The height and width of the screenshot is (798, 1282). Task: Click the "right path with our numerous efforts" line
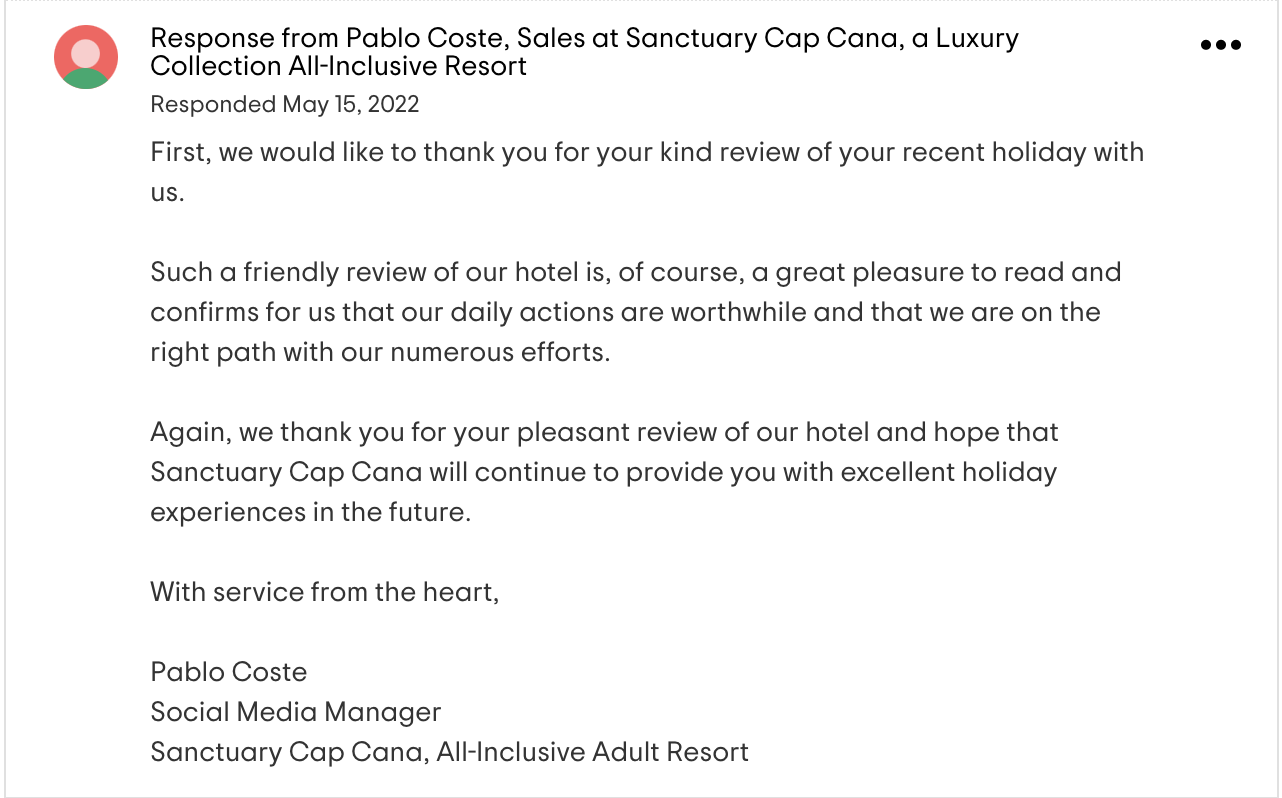point(380,352)
